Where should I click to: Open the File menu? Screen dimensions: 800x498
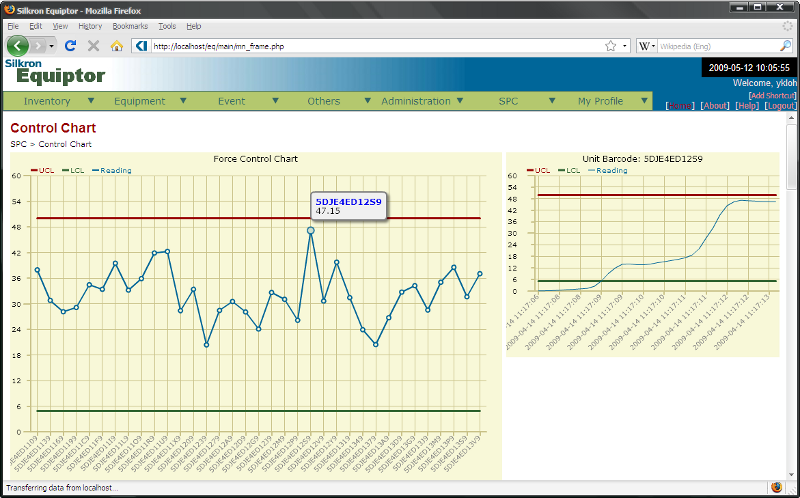(13, 26)
